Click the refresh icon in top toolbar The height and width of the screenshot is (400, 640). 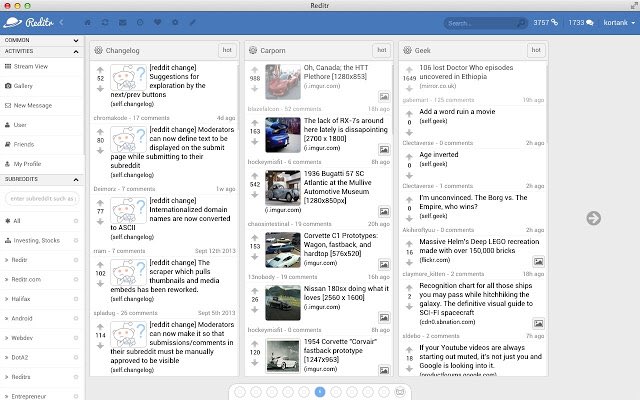pyautogui.click(x=105, y=22)
